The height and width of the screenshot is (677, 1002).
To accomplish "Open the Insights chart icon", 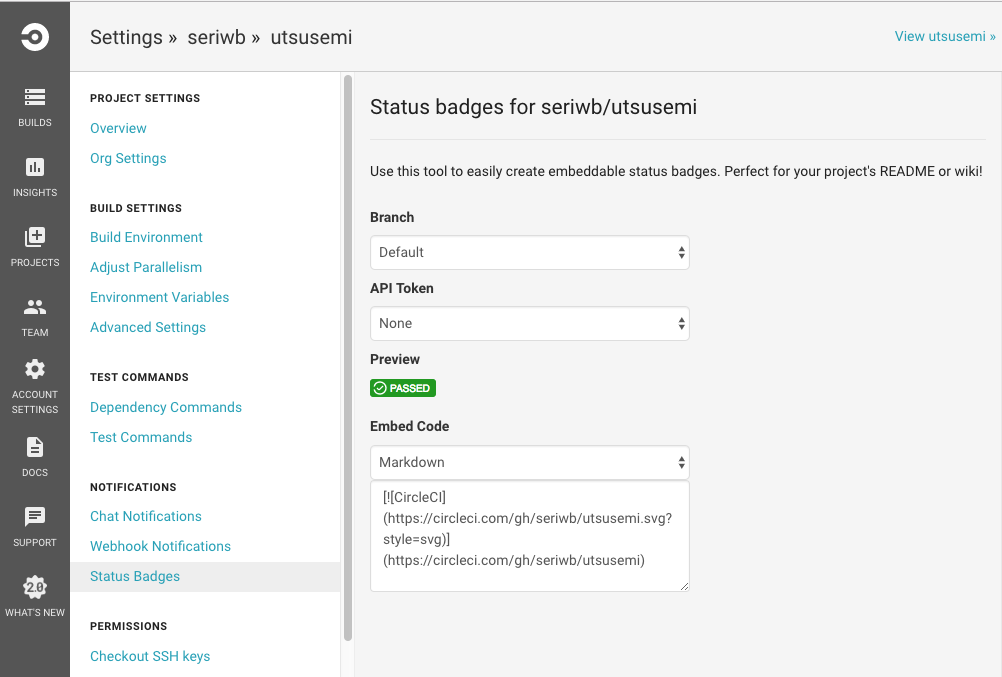I will 35,167.
